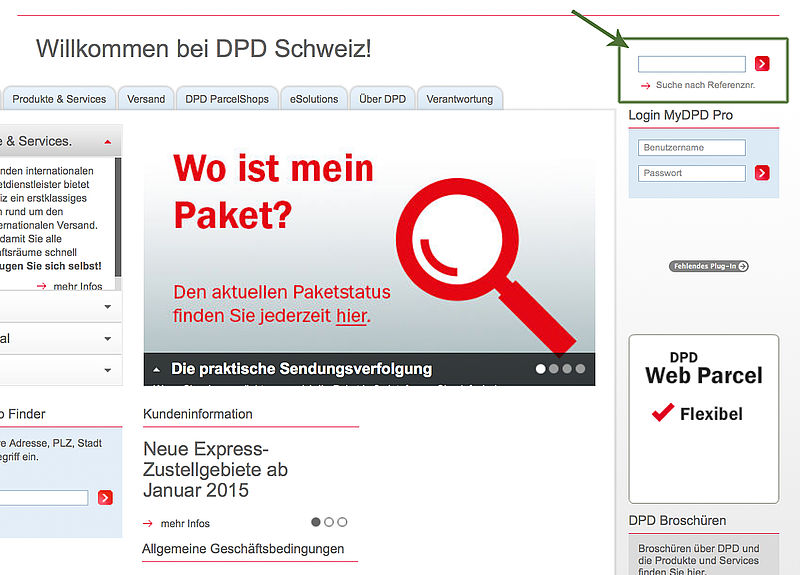Click the left panel's vertical scrollbar
This screenshot has height=575, width=800.
(118, 215)
